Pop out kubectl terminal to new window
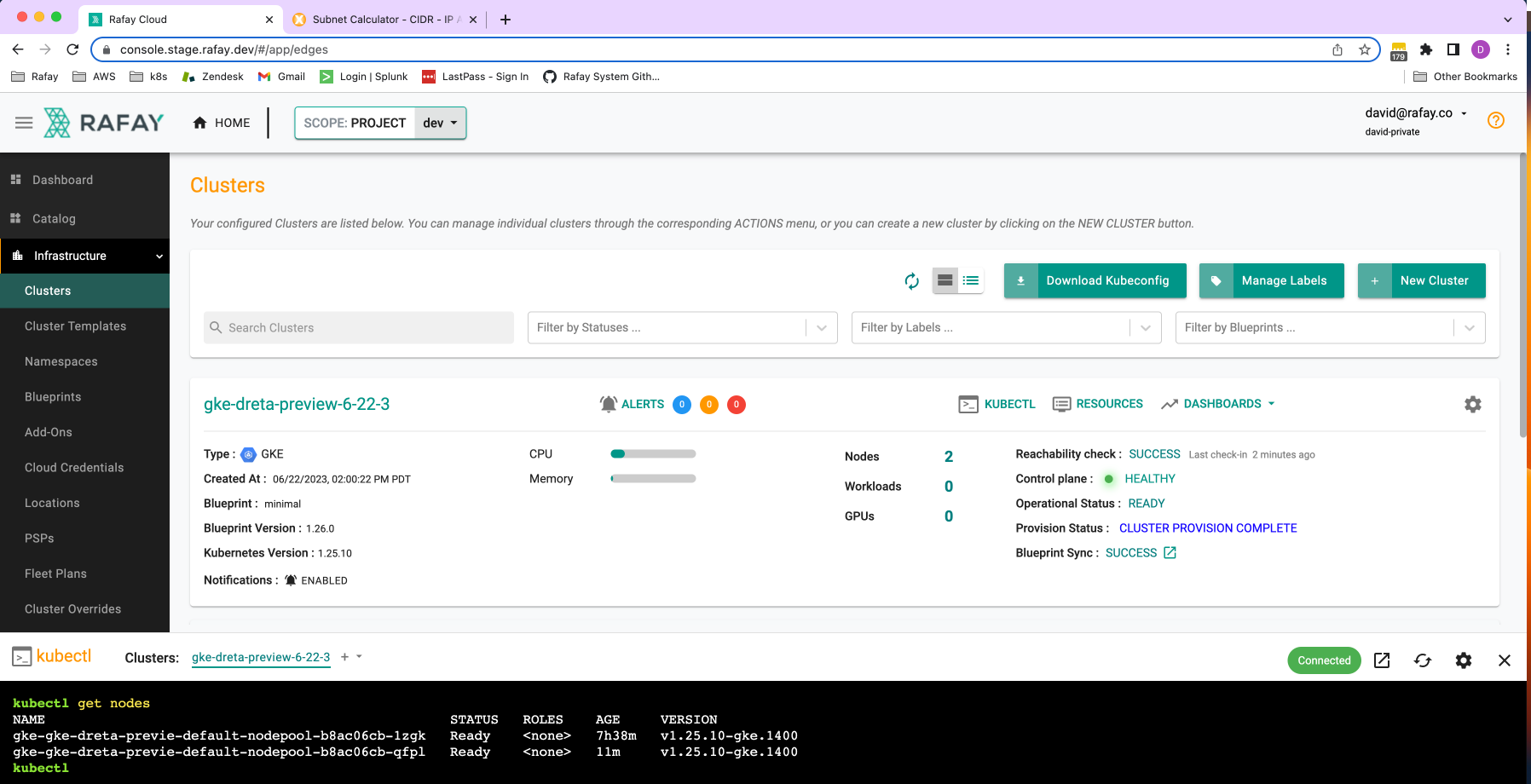Image resolution: width=1531 pixels, height=784 pixels. point(1382,660)
